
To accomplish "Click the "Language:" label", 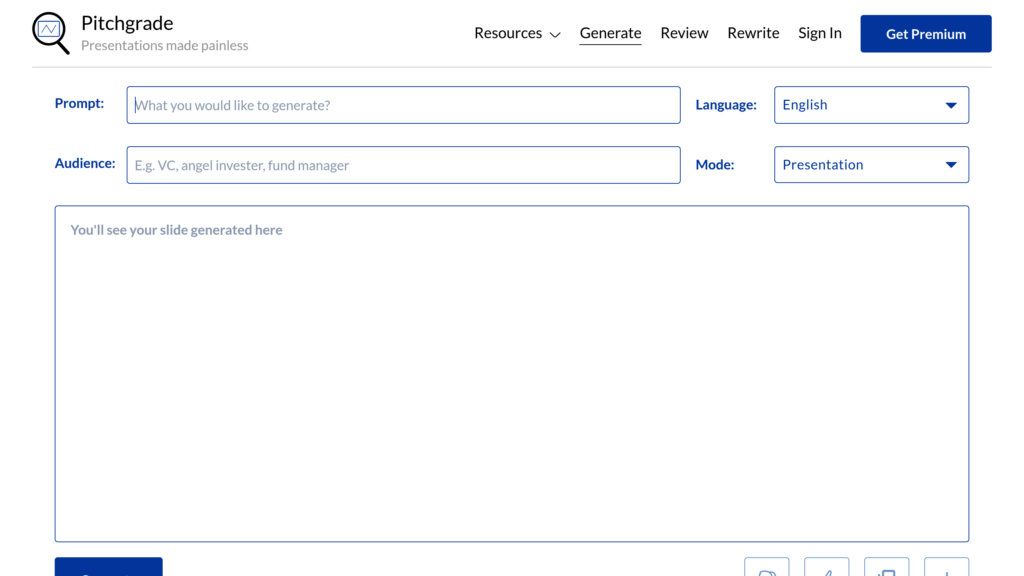I will click(x=726, y=104).
